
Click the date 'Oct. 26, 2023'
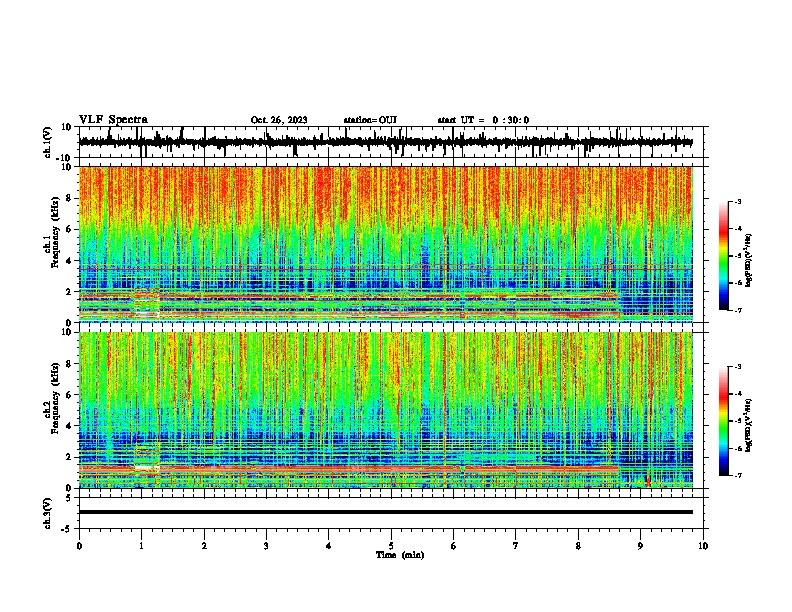pyautogui.click(x=279, y=120)
